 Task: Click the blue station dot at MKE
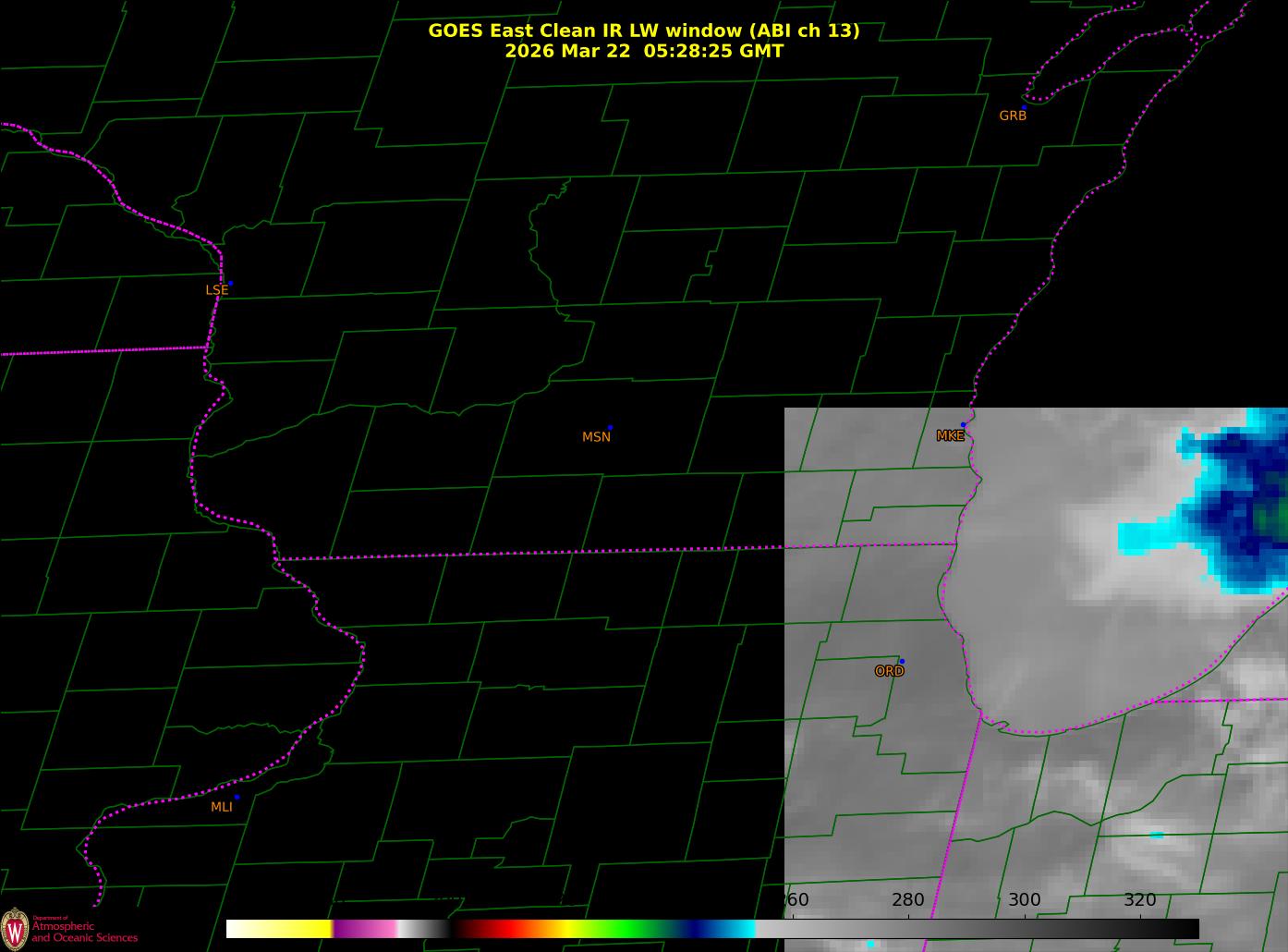(963, 425)
